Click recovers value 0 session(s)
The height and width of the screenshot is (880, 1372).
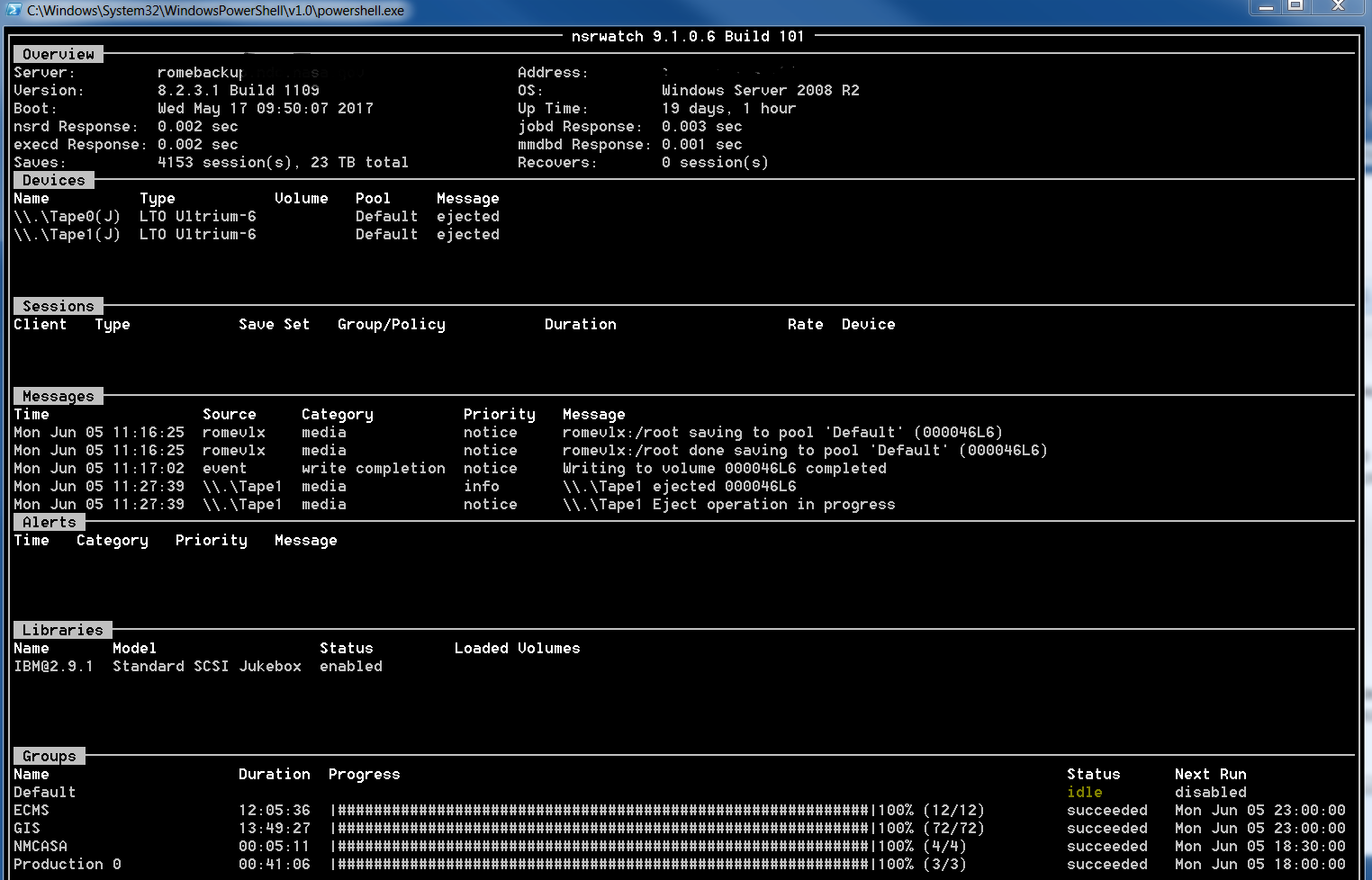coord(716,162)
